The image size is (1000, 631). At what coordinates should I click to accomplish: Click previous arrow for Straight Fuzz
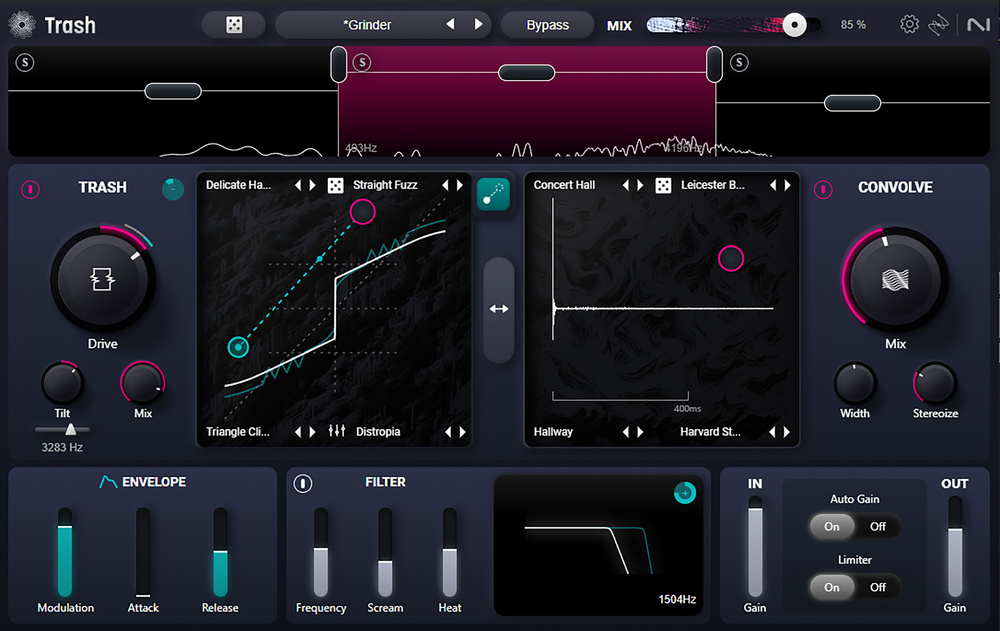[445, 185]
